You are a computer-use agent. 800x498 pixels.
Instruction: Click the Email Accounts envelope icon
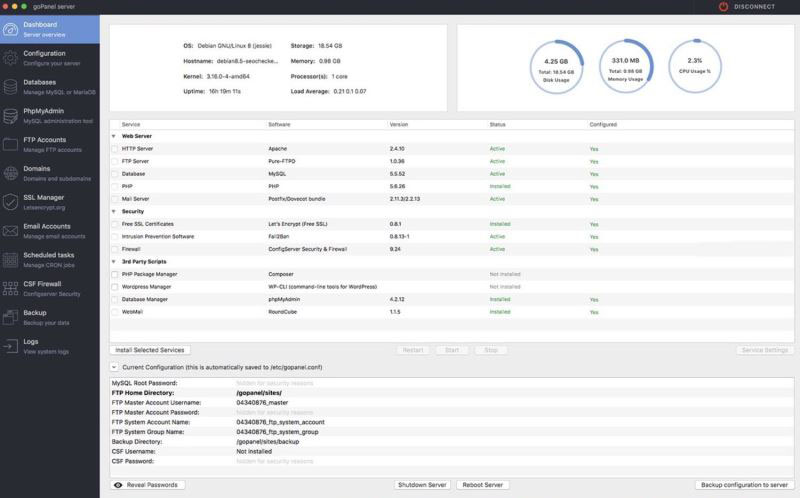pos(10,231)
